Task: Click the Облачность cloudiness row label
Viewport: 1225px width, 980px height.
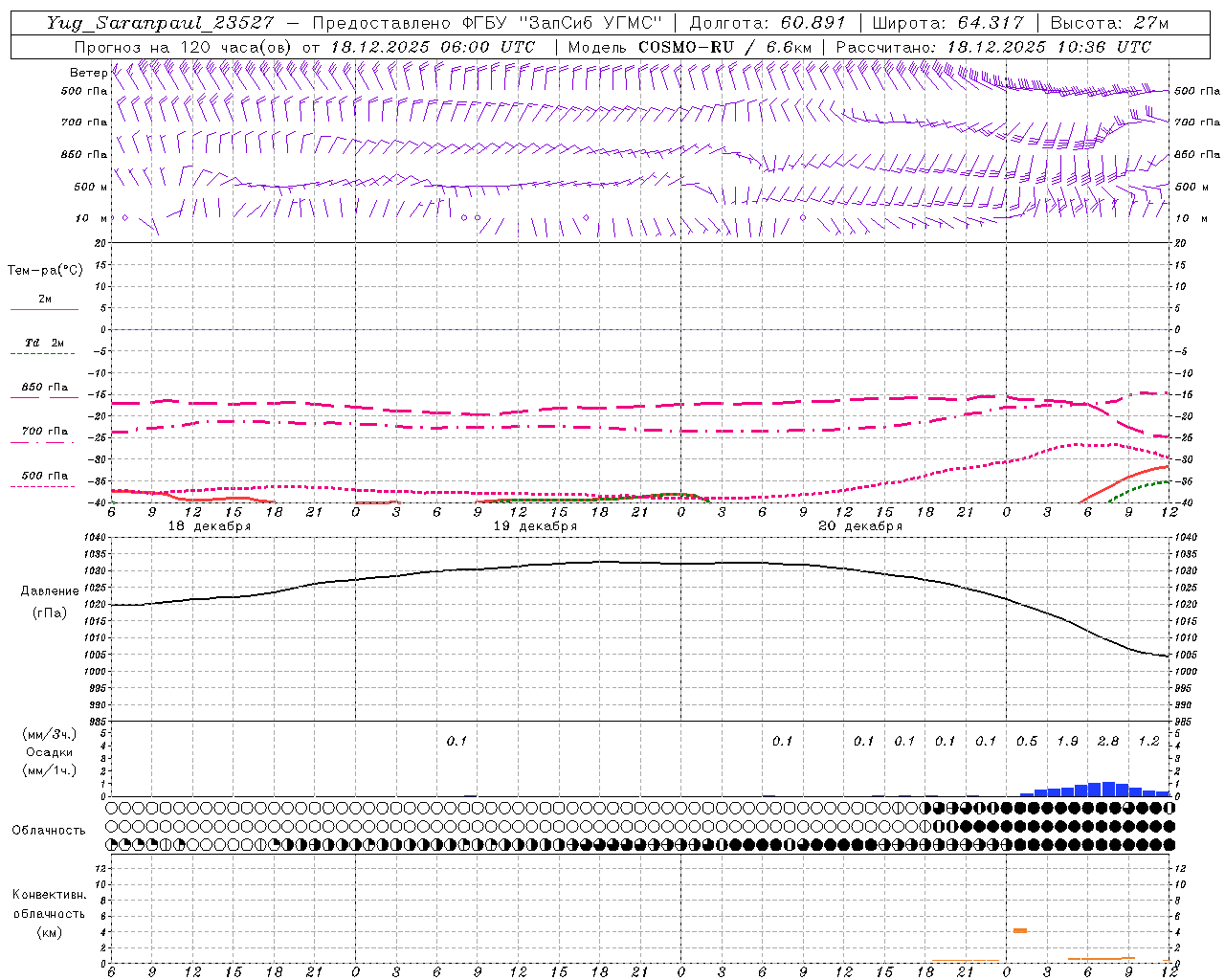Action: point(49,830)
